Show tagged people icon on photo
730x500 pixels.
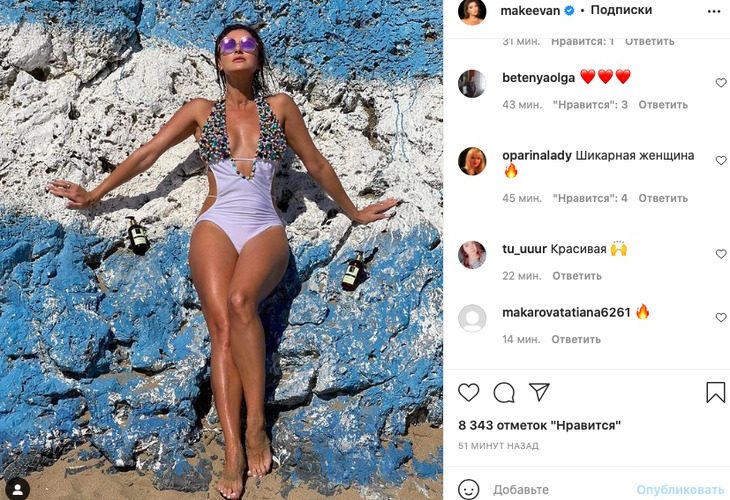pos(18,489)
